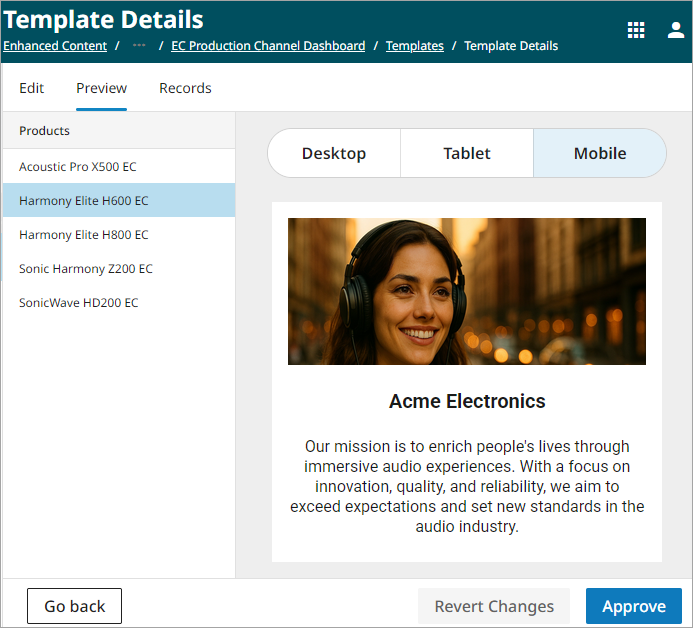Select the Preview tab
This screenshot has height=628, width=693.
point(101,88)
